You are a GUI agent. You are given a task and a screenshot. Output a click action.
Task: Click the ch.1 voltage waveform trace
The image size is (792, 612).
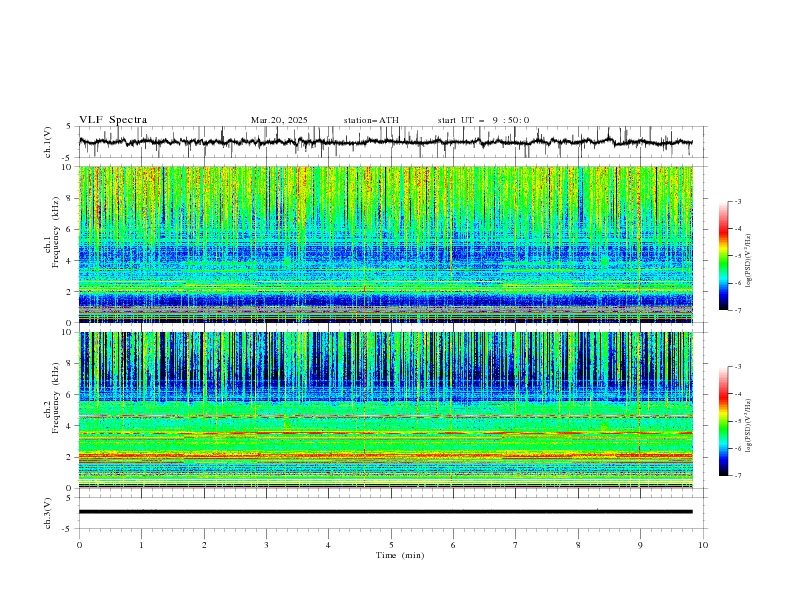(x=385, y=142)
